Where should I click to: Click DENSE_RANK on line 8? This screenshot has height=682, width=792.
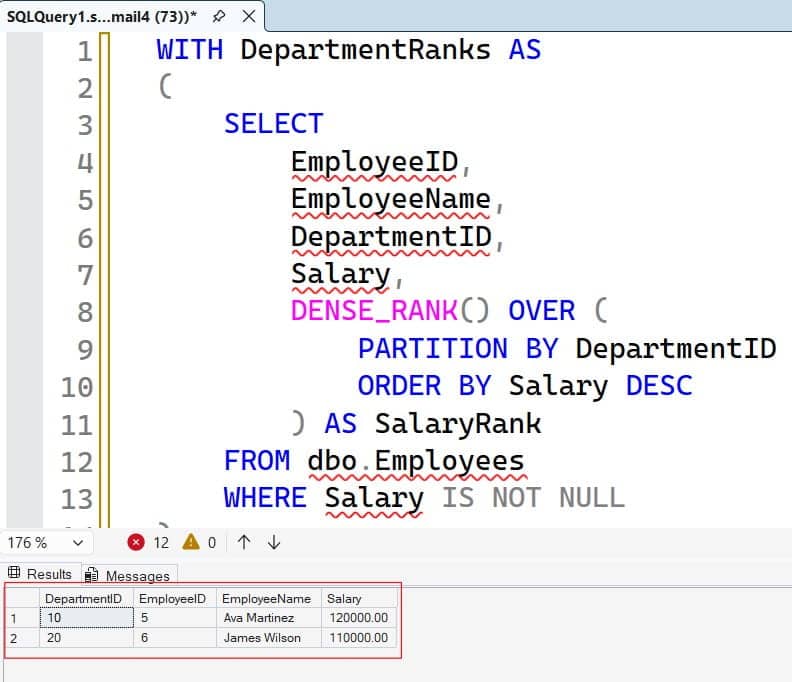(x=374, y=311)
